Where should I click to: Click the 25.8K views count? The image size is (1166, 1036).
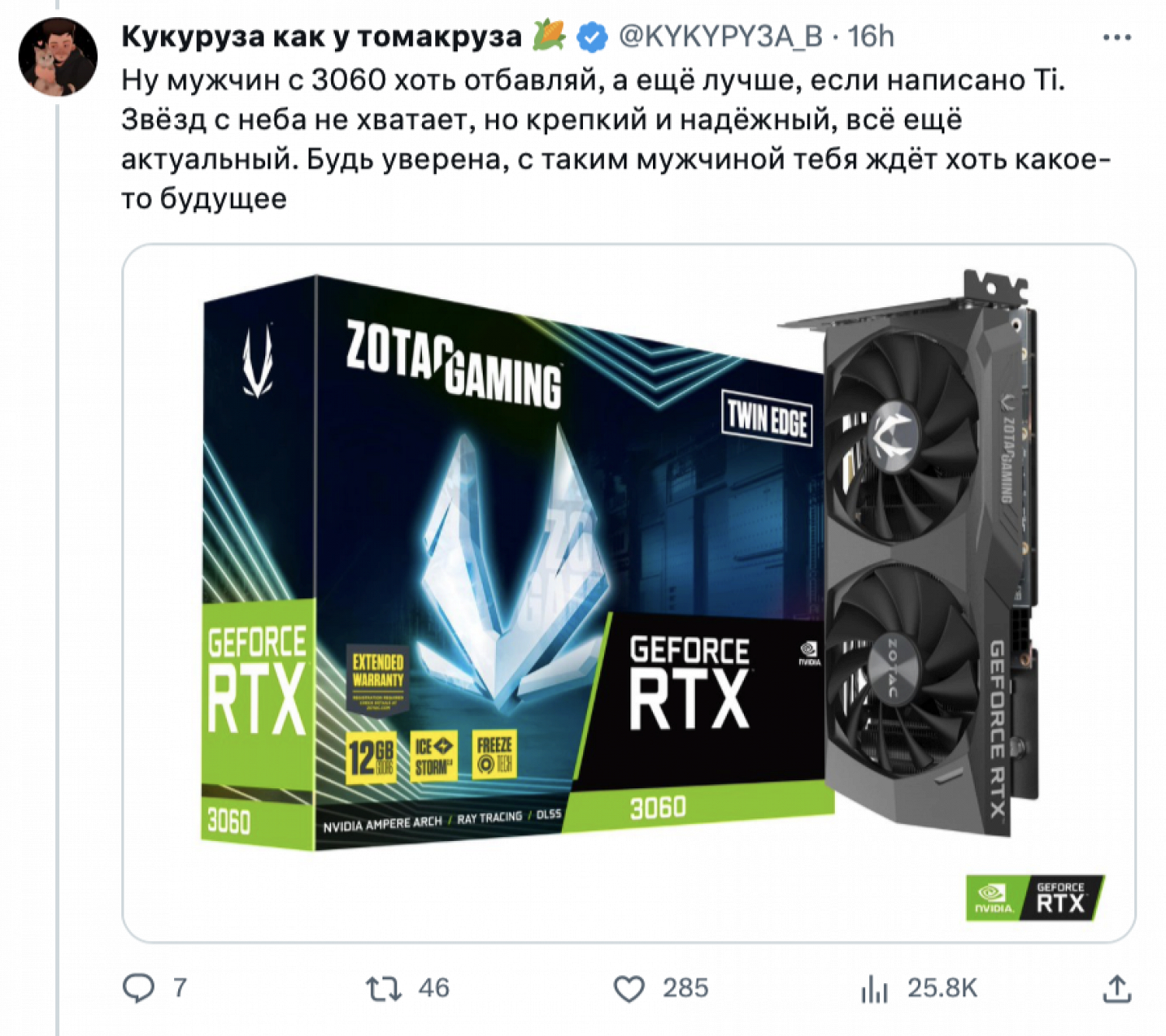pyautogui.click(x=942, y=988)
